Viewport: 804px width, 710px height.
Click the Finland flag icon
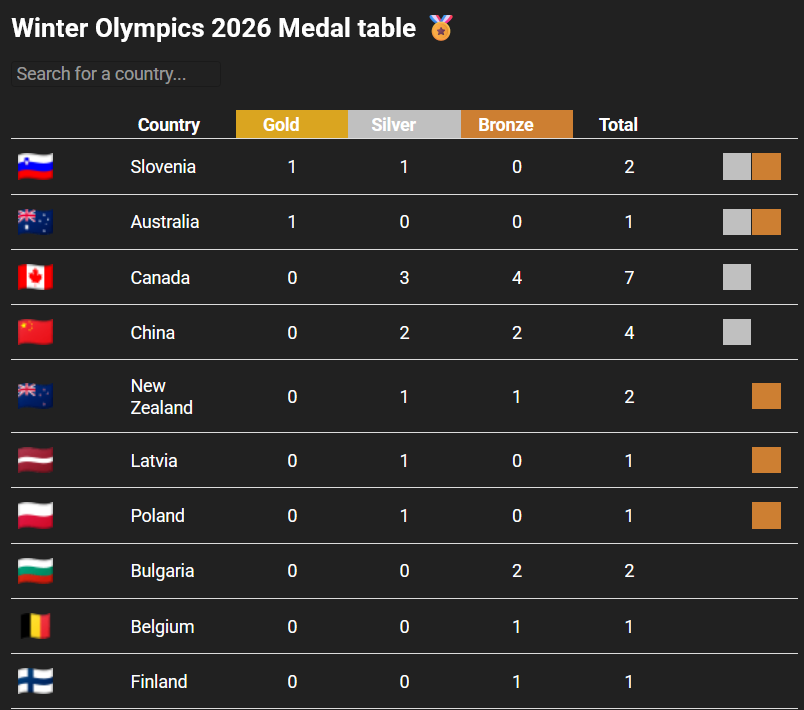(35, 682)
